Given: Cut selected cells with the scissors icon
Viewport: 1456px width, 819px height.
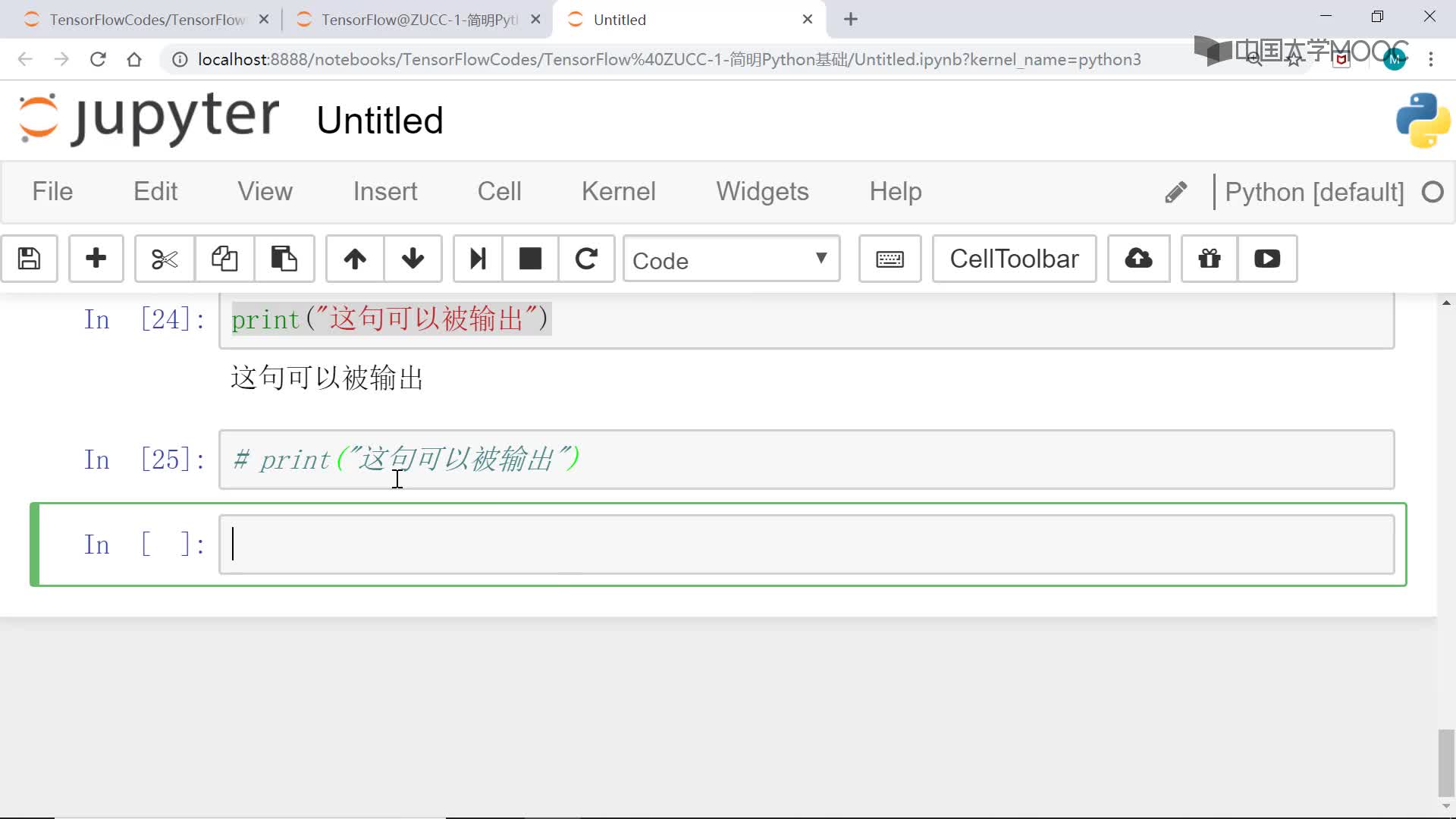Looking at the screenshot, I should (165, 259).
